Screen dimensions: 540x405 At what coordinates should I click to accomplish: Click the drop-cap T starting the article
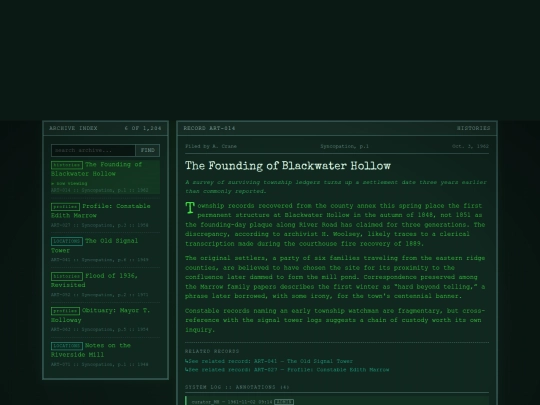pyautogui.click(x=190, y=208)
